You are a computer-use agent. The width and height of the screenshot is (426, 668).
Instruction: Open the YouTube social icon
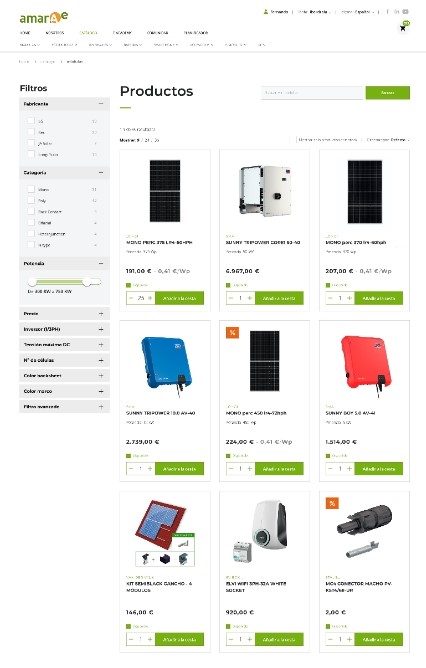point(405,12)
